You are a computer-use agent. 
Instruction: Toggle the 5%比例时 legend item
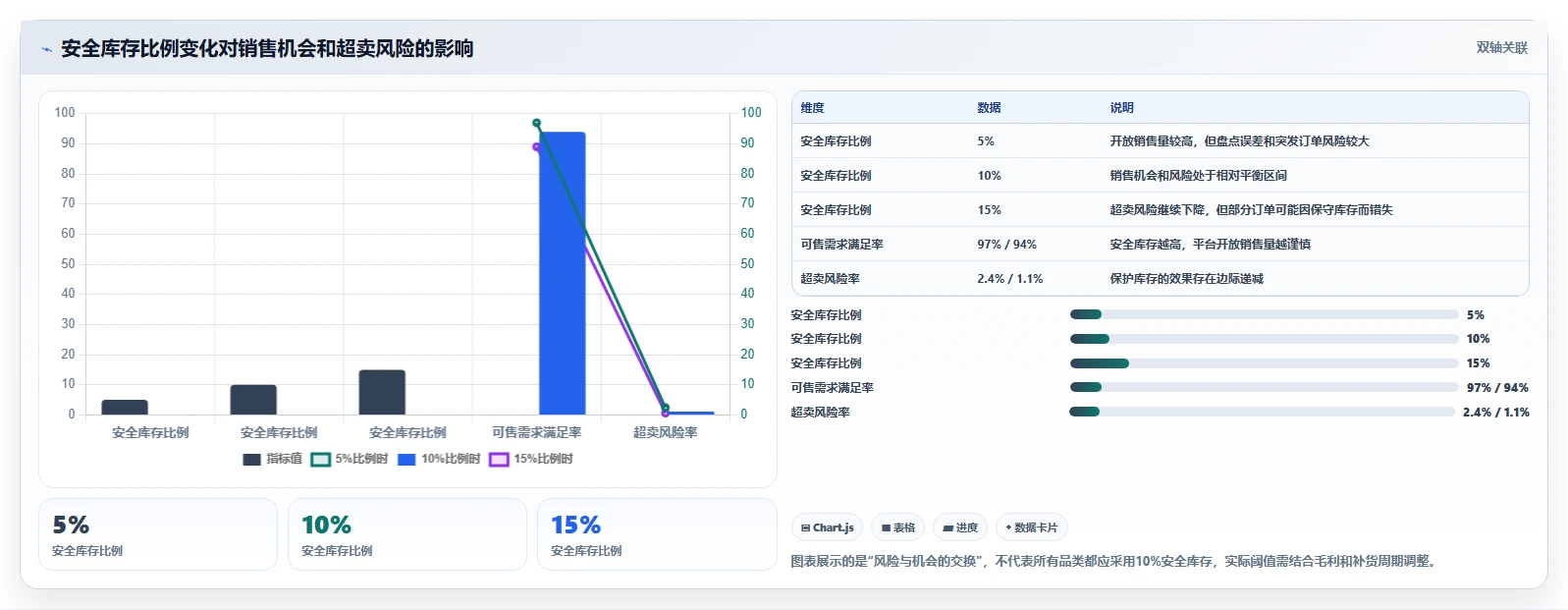tap(350, 459)
